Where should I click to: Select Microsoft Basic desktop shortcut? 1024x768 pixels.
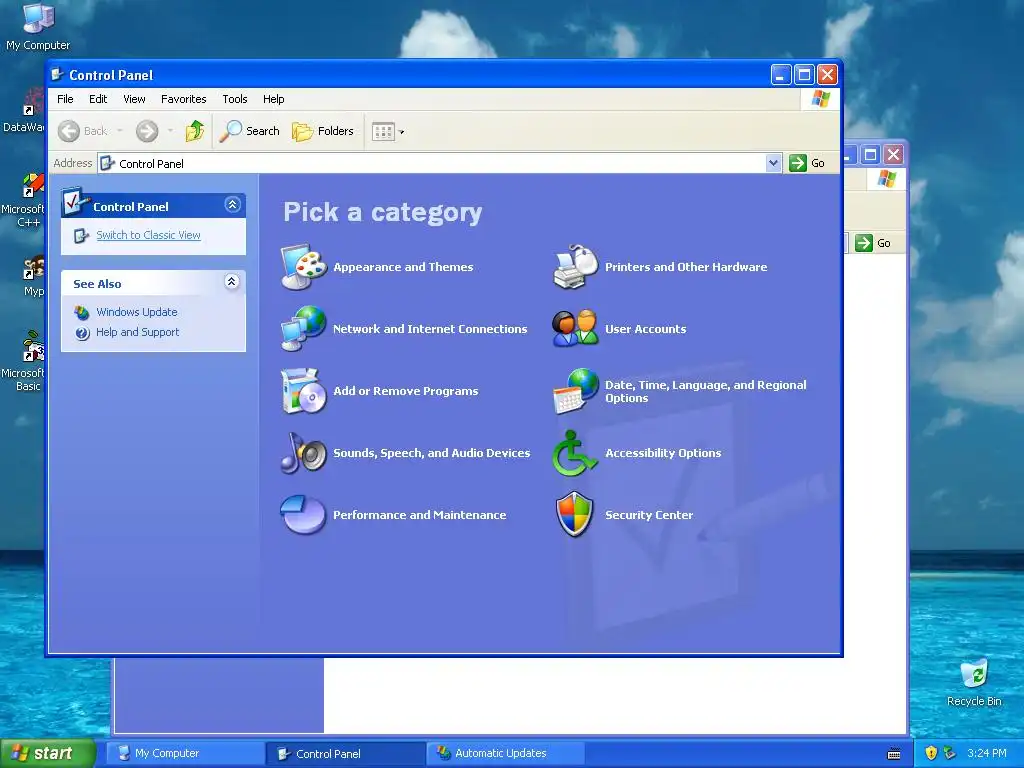click(x=25, y=361)
